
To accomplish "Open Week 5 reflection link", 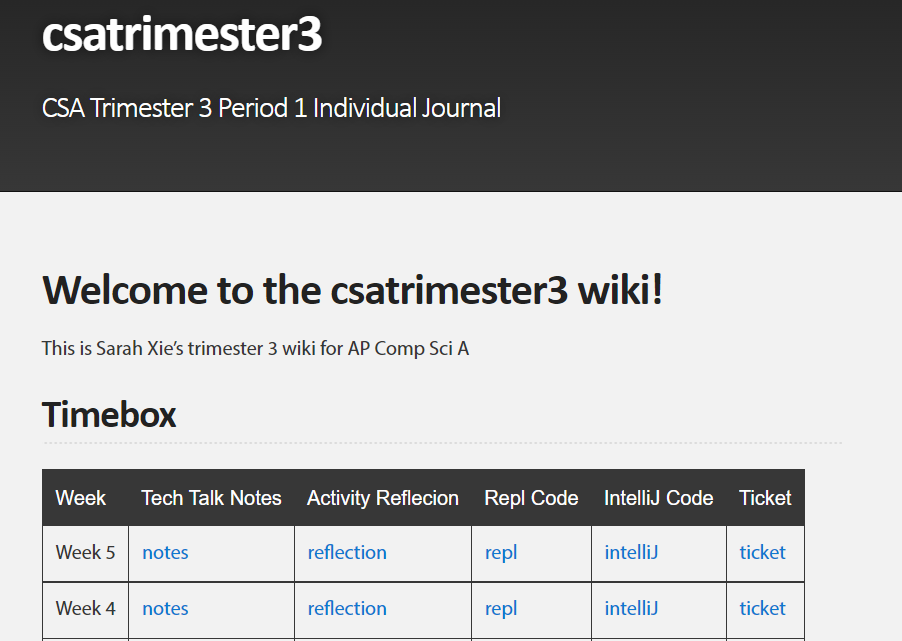I will click(x=347, y=553).
